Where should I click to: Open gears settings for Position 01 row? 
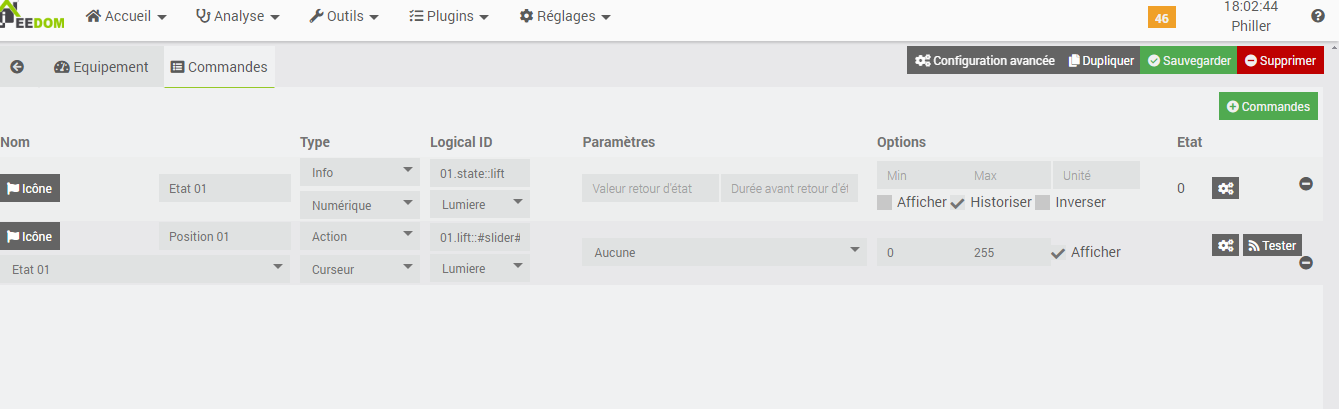click(x=1225, y=245)
